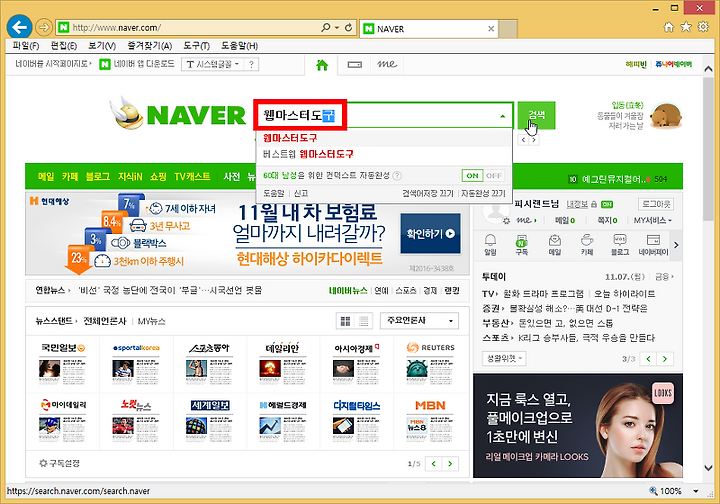Open the 시스템글꼴 font dropdown
The image size is (720, 504).
(213, 64)
